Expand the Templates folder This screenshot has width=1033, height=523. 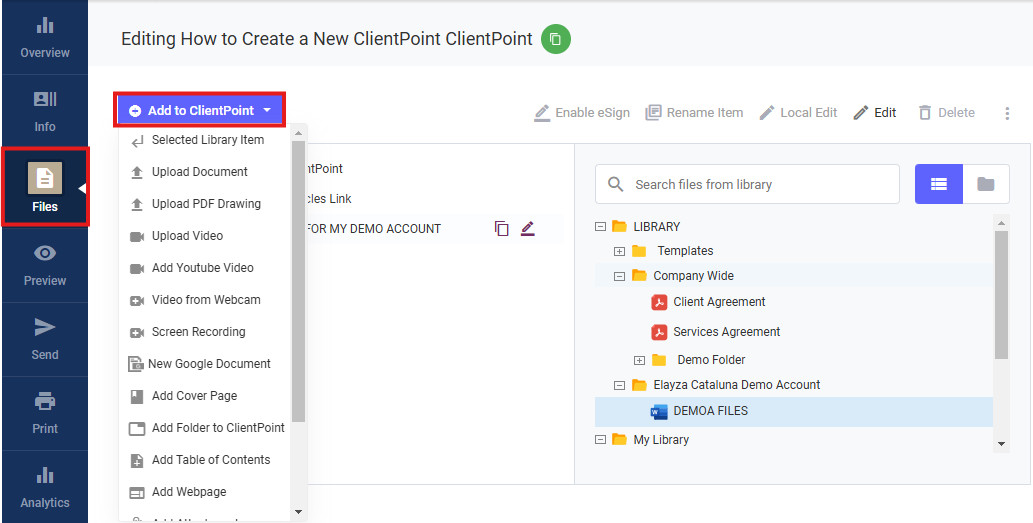tap(619, 251)
